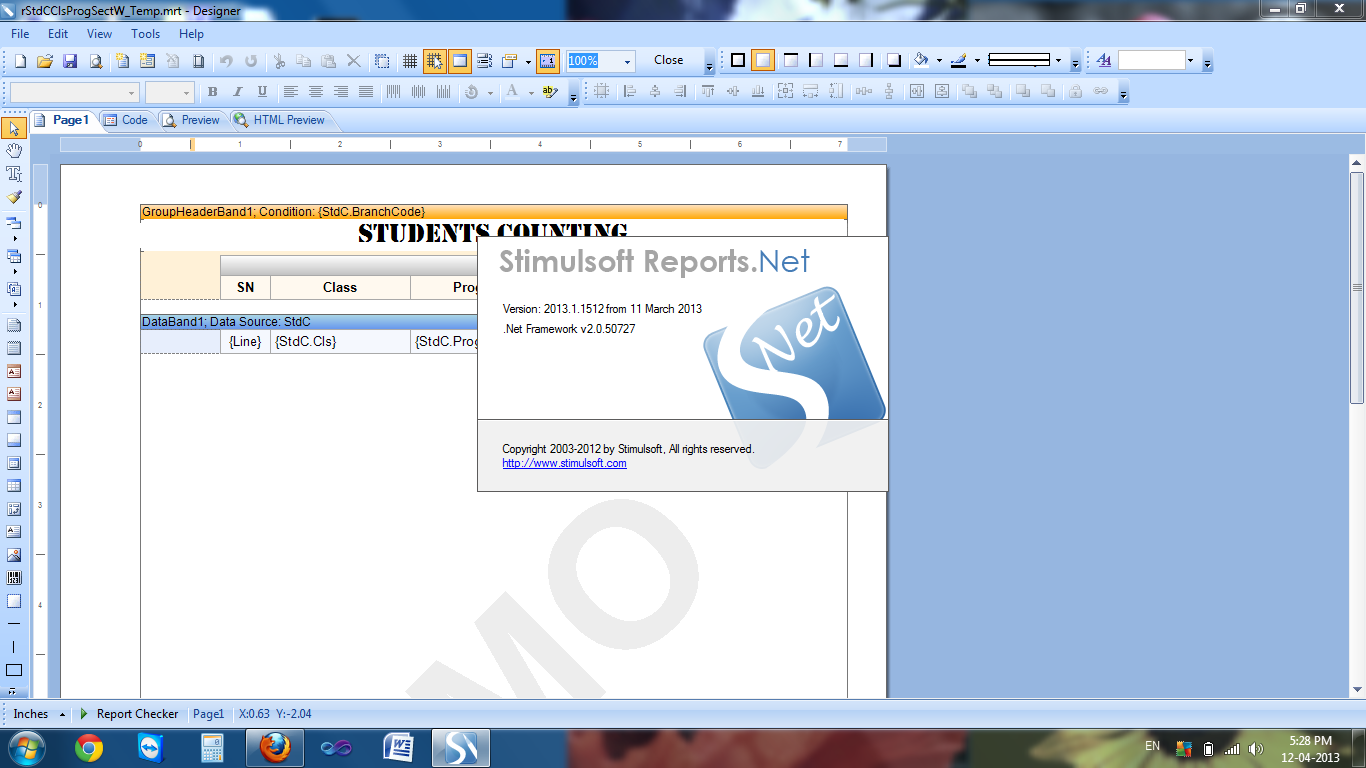Click the Close button in toolbar
Screen dimensions: 1366x768
point(668,60)
